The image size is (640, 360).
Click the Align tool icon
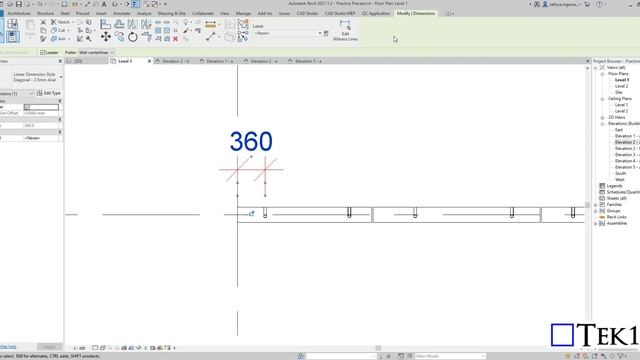coord(105,24)
